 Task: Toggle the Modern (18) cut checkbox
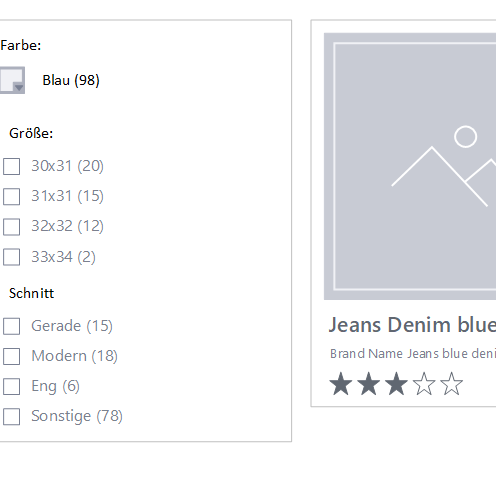coord(12,356)
